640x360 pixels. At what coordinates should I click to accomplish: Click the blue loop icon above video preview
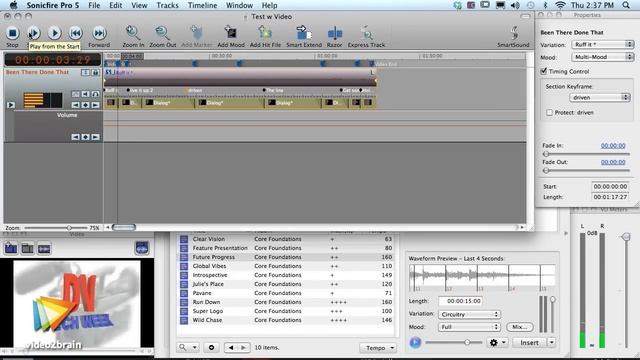[x=142, y=248]
